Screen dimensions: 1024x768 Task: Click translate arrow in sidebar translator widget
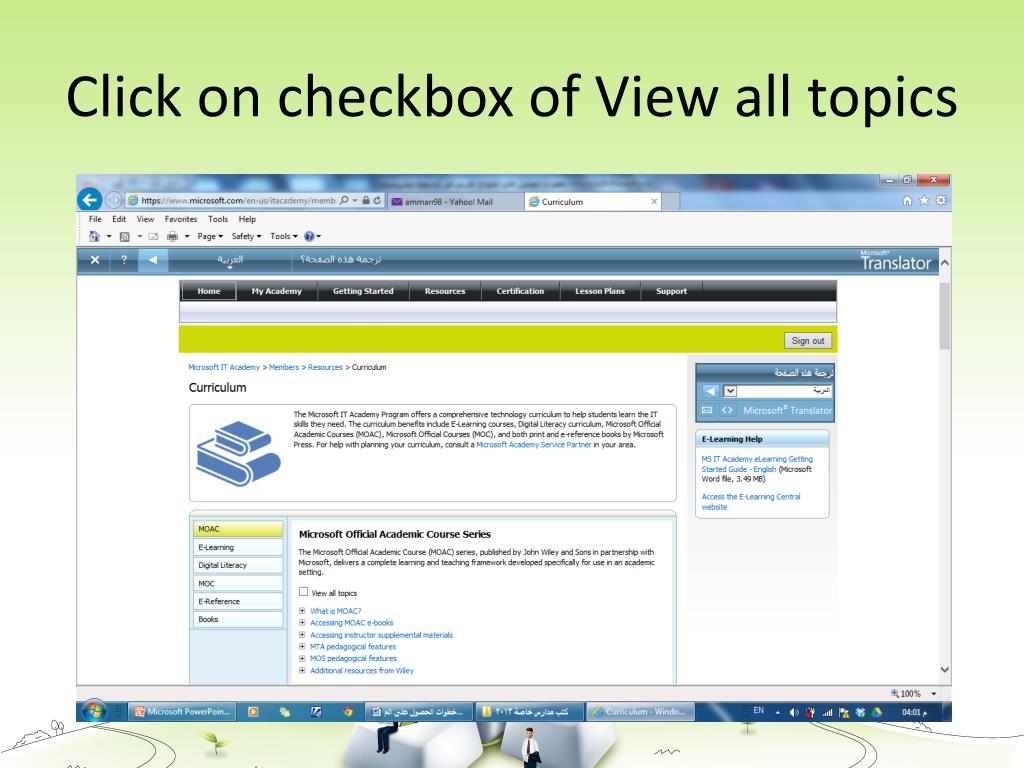click(710, 391)
